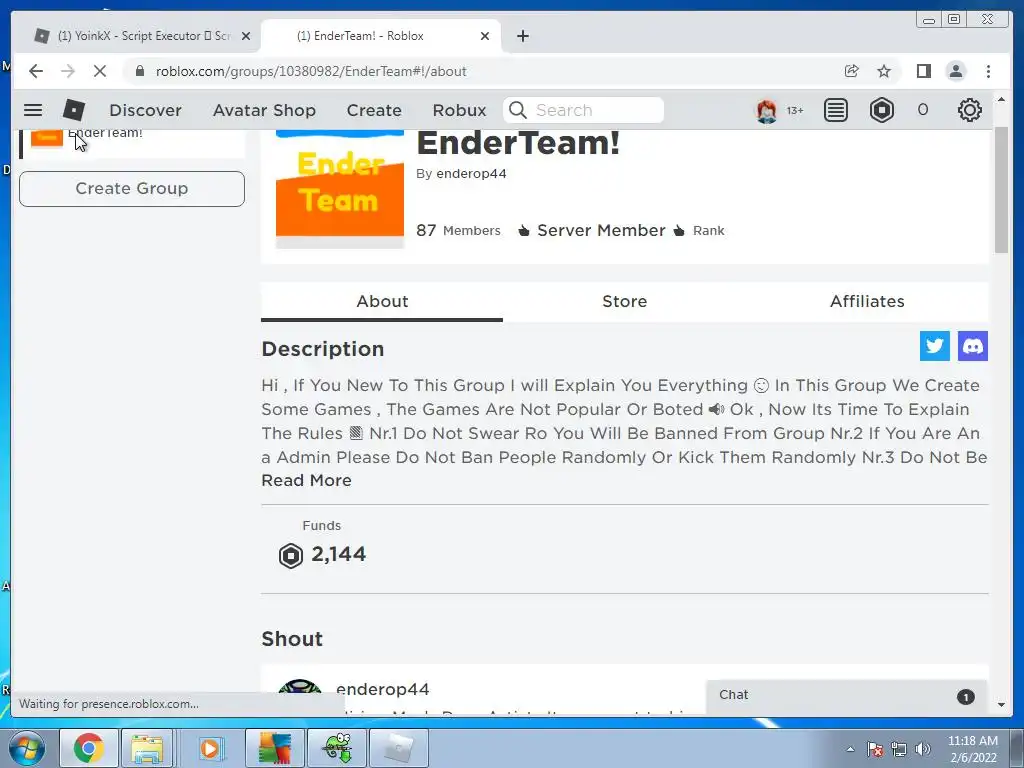This screenshot has width=1024, height=768.
Task: Open the group's Twitter link
Action: (935, 345)
